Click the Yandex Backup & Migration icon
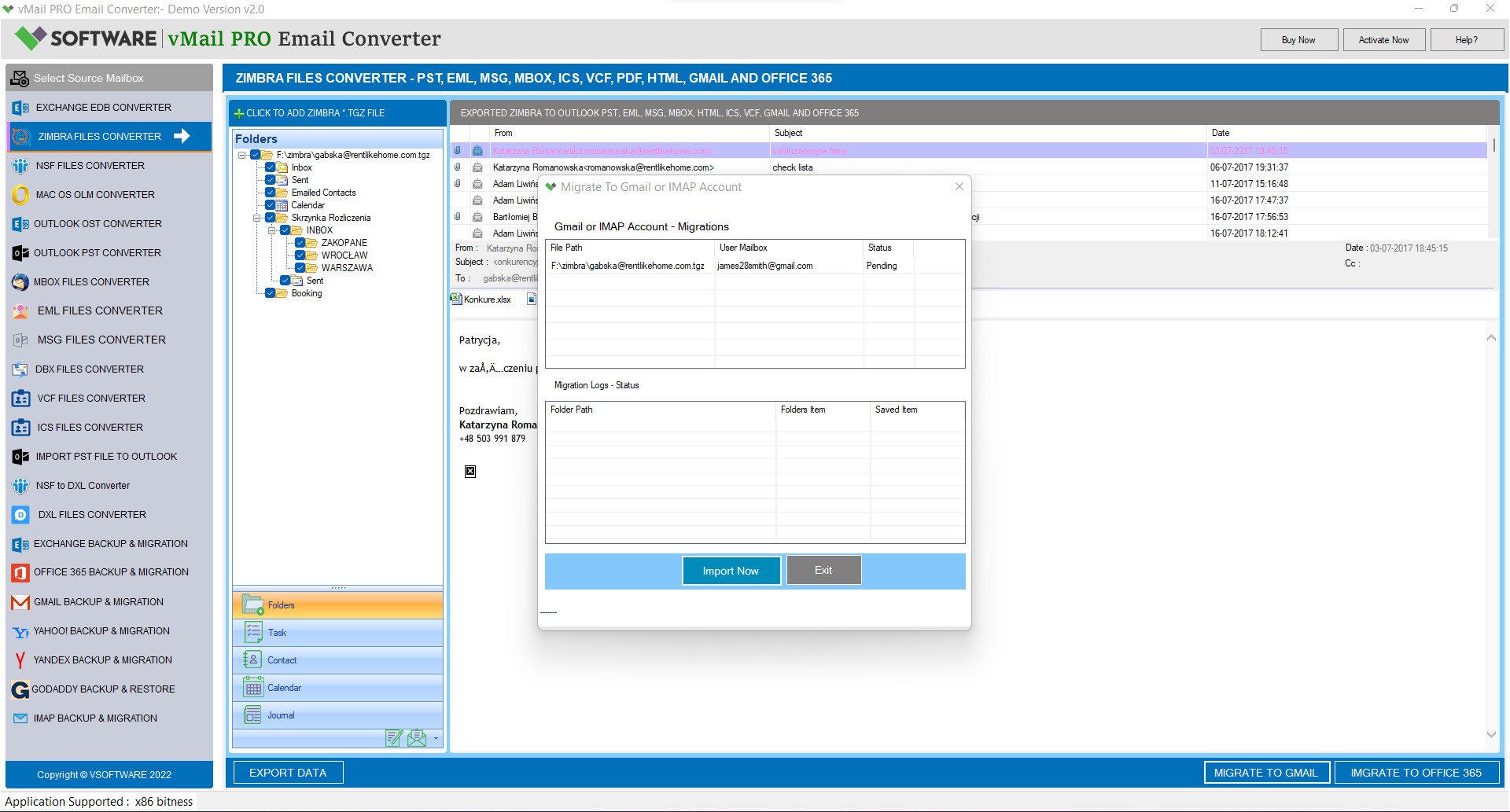The image size is (1510, 812). [20, 660]
